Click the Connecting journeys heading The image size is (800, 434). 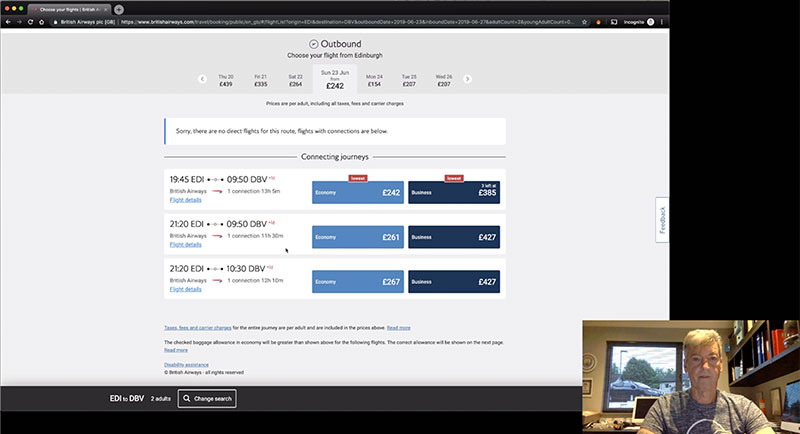pyautogui.click(x=335, y=157)
